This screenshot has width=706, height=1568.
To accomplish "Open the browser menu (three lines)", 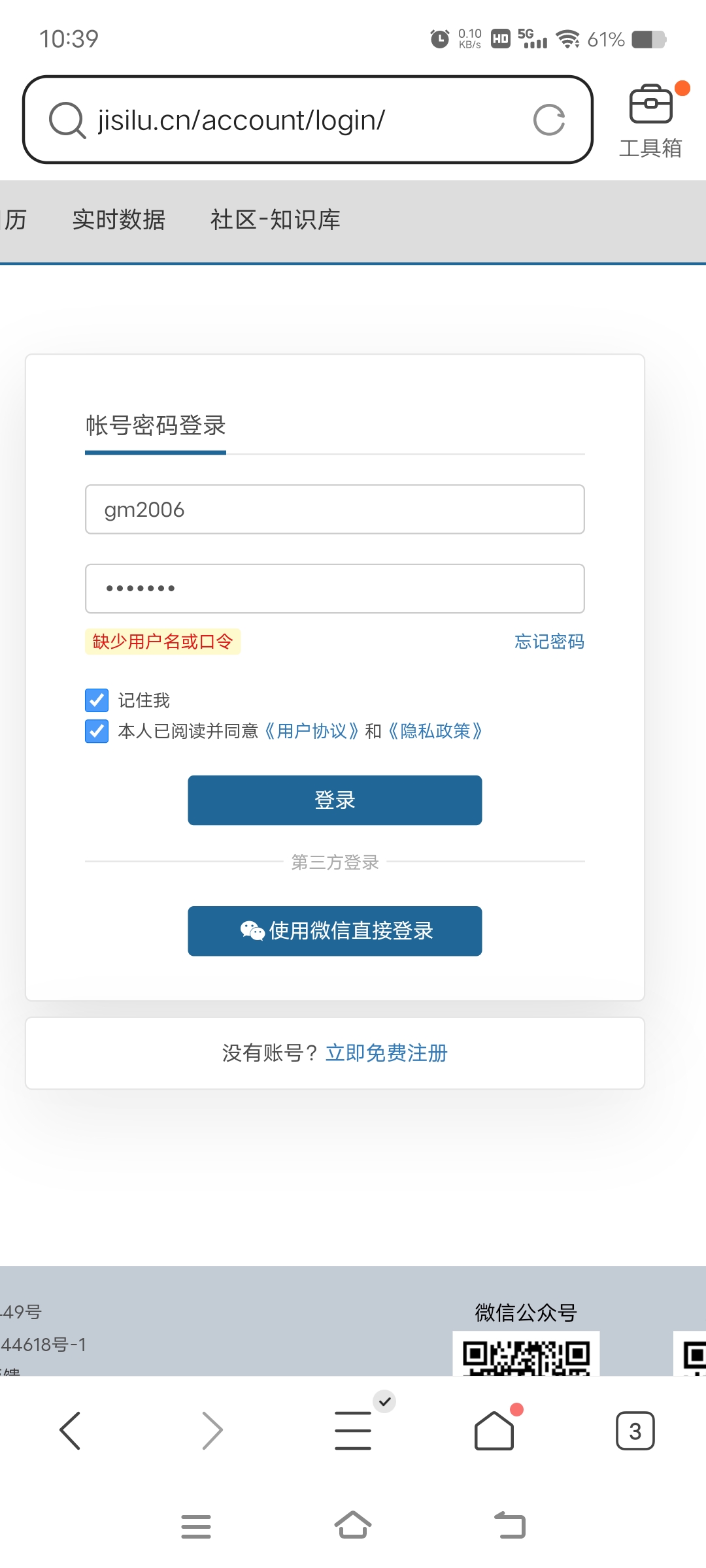I will click(x=353, y=1430).
